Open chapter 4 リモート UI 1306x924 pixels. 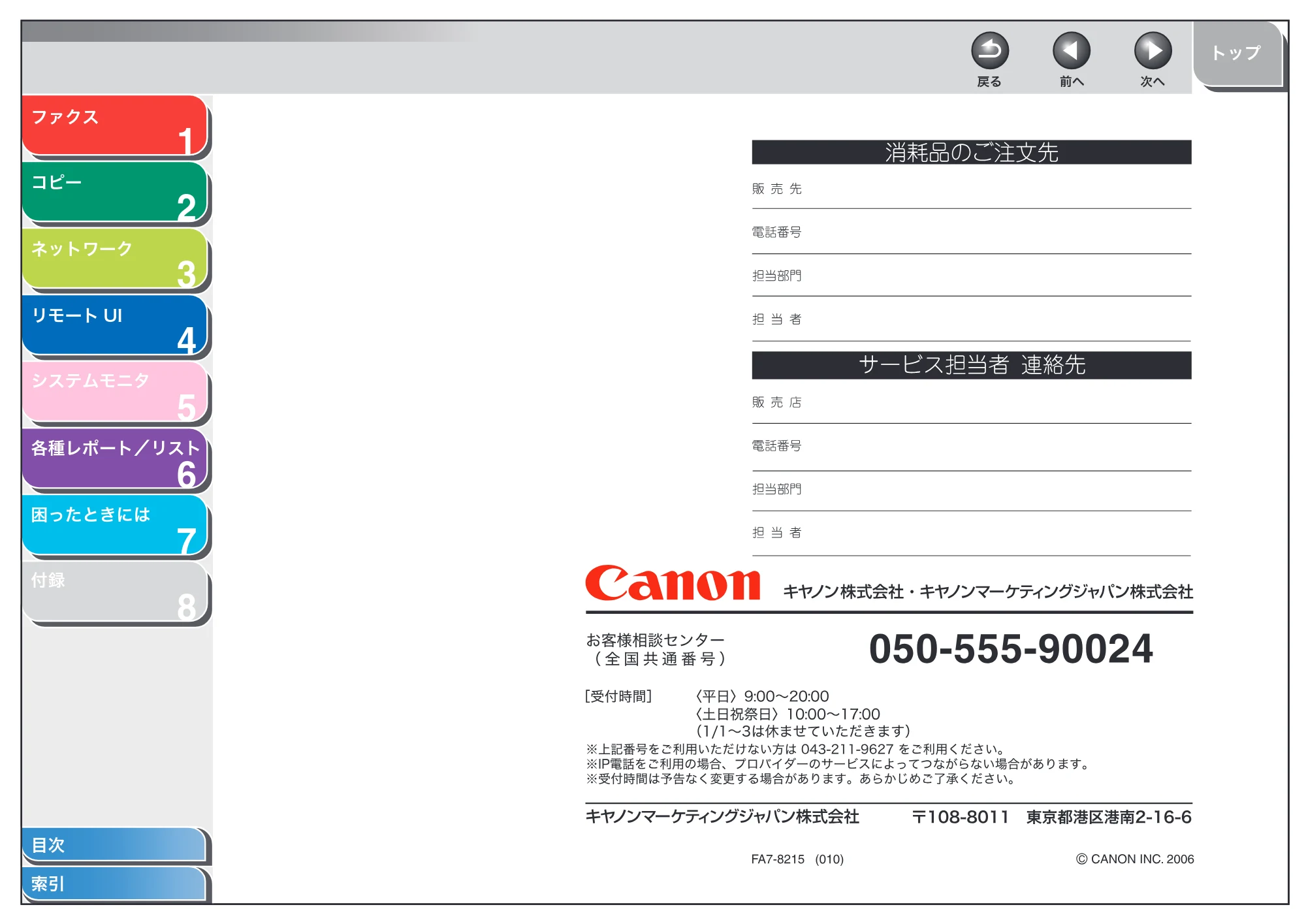click(114, 325)
